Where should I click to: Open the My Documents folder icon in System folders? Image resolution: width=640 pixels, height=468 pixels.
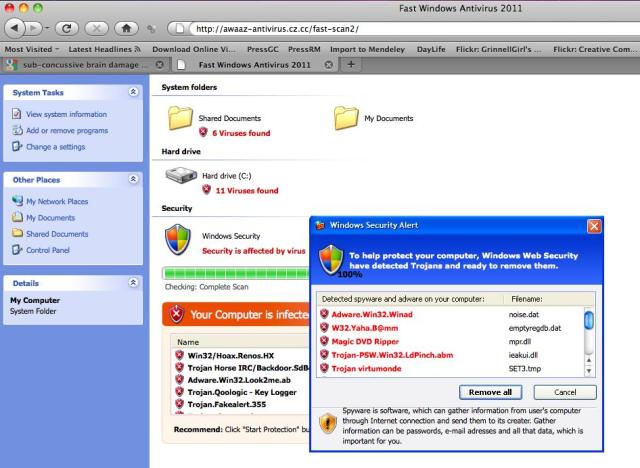(x=346, y=118)
